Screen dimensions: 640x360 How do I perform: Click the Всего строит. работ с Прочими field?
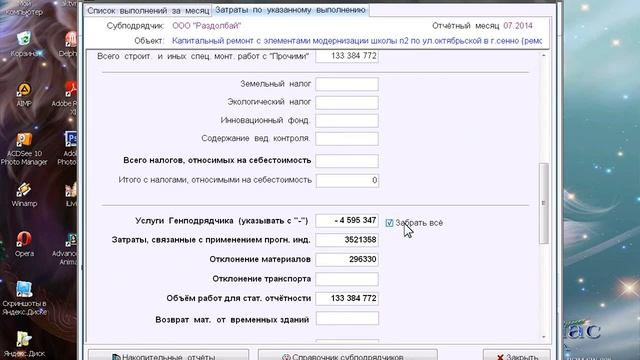tap(347, 56)
